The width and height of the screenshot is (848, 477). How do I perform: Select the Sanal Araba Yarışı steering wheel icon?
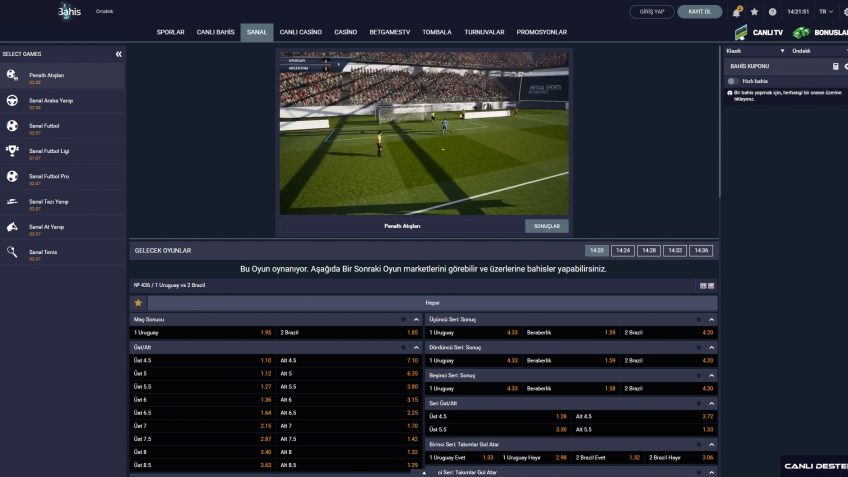tap(12, 101)
